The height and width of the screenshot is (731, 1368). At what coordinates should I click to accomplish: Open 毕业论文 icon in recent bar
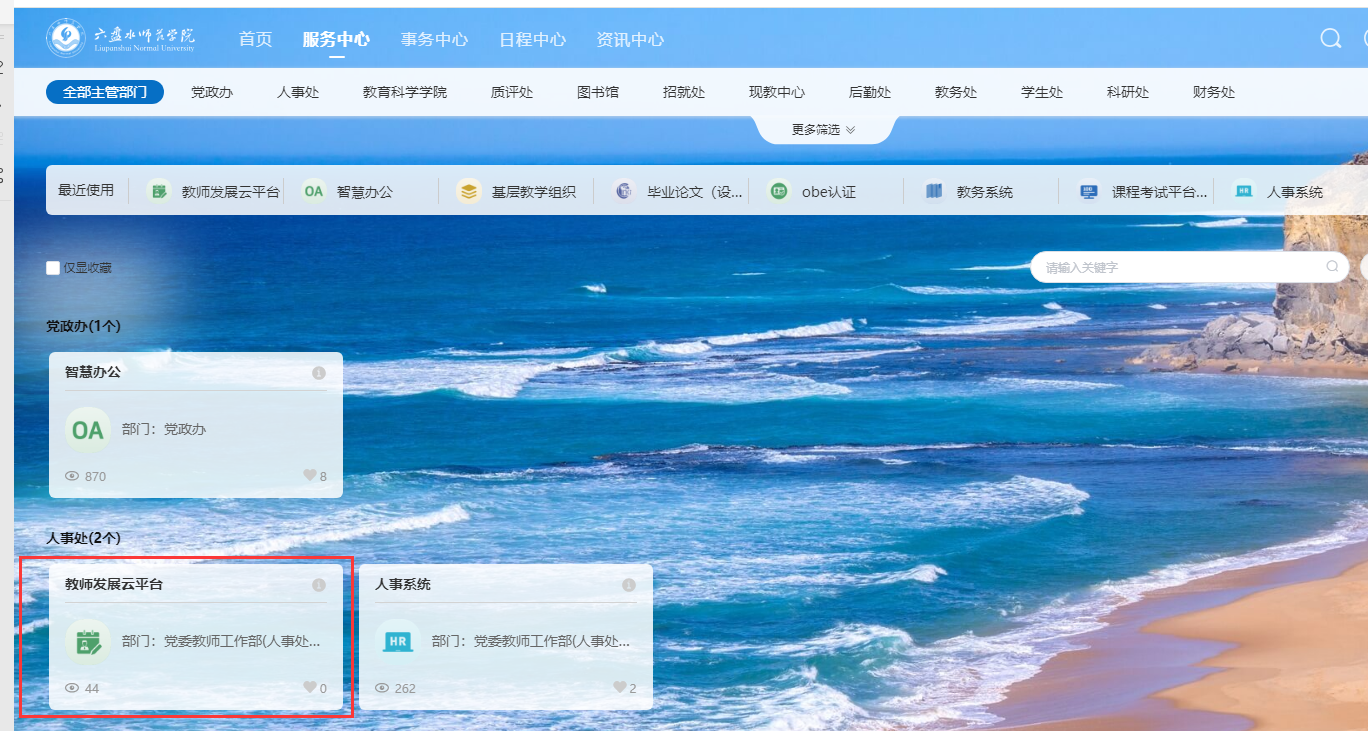pos(624,191)
